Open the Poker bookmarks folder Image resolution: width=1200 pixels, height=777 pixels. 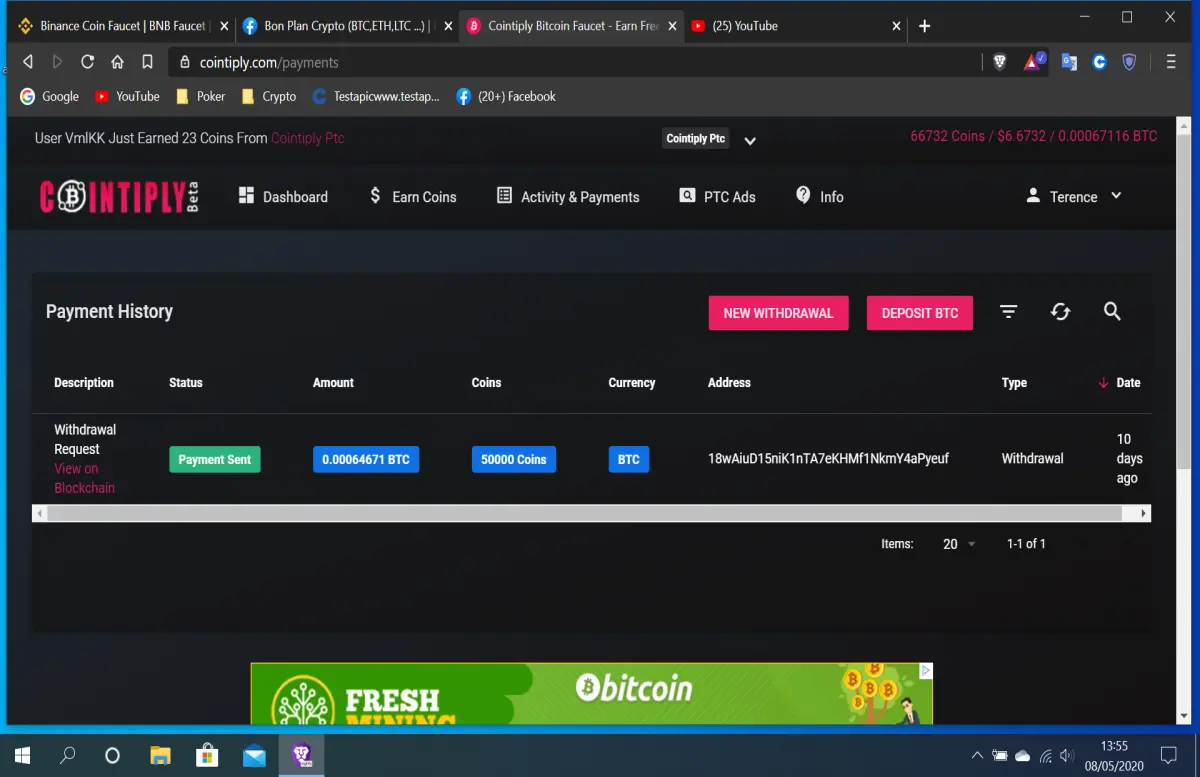coord(200,97)
